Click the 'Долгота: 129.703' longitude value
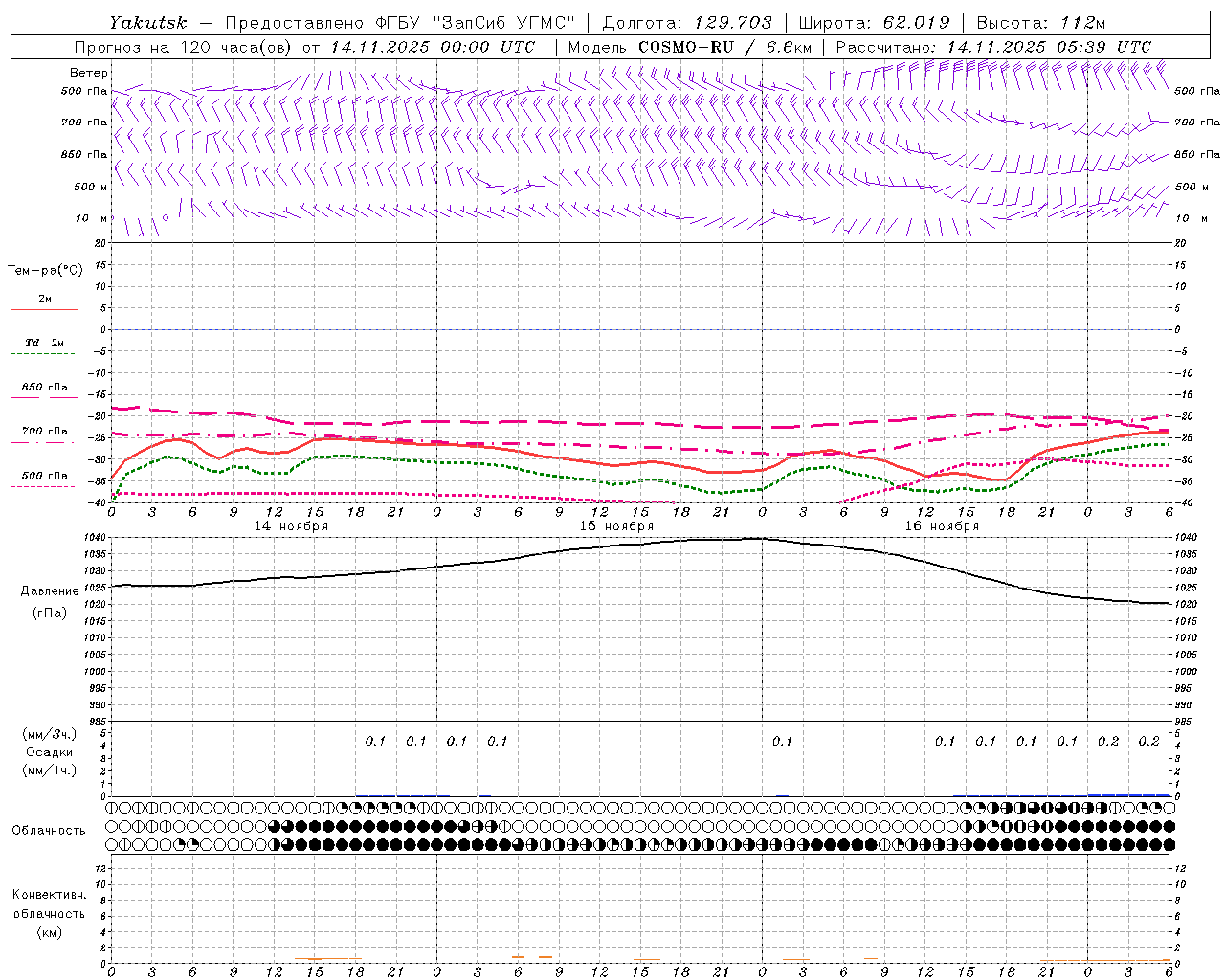 coord(686,23)
